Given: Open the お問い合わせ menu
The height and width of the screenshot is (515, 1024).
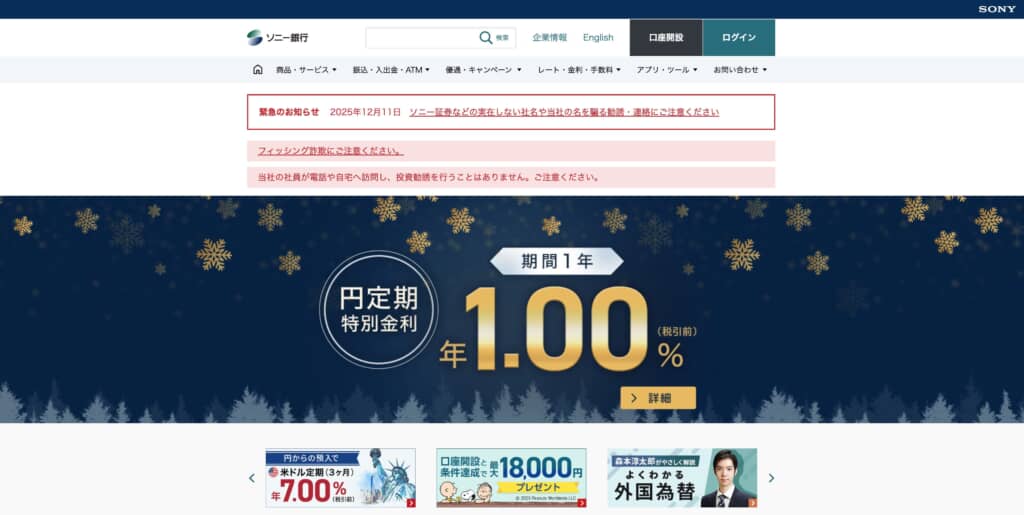Looking at the screenshot, I should (x=740, y=70).
